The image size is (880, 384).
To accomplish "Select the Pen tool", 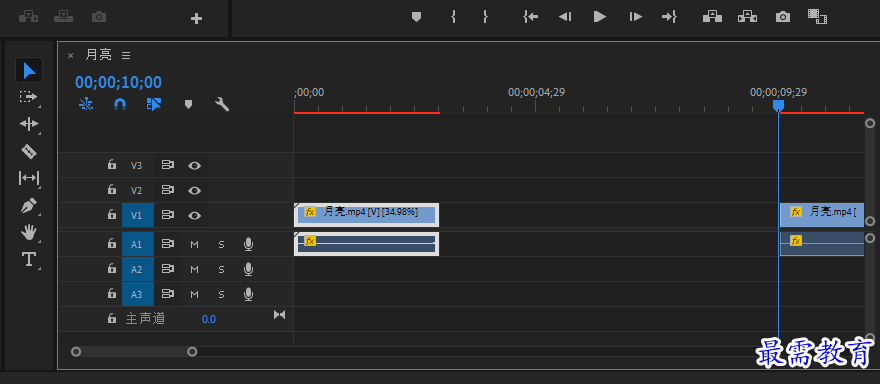I will [x=29, y=205].
